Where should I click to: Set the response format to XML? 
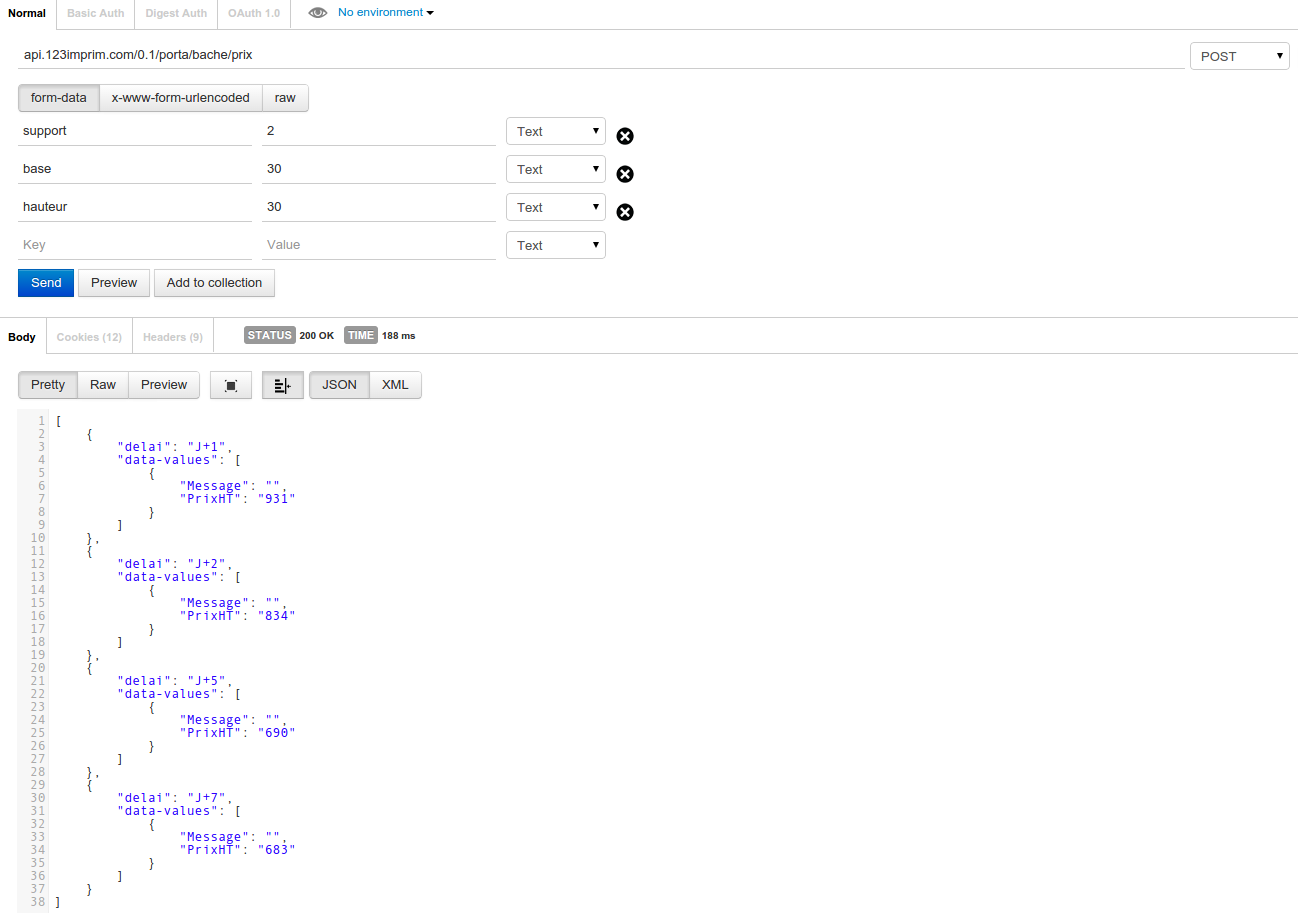tap(395, 385)
